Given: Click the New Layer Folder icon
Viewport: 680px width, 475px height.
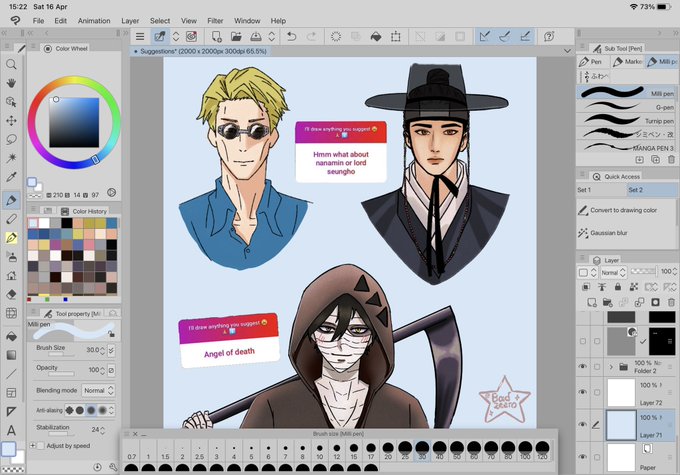Looking at the screenshot, I should click(607, 302).
